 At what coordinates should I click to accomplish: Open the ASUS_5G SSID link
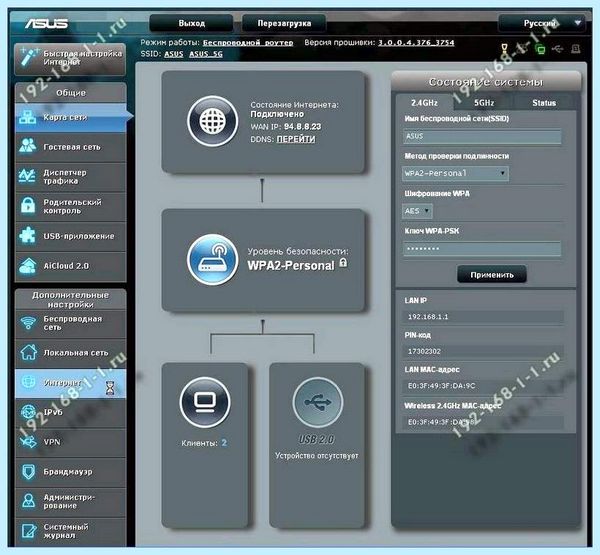tap(205, 54)
